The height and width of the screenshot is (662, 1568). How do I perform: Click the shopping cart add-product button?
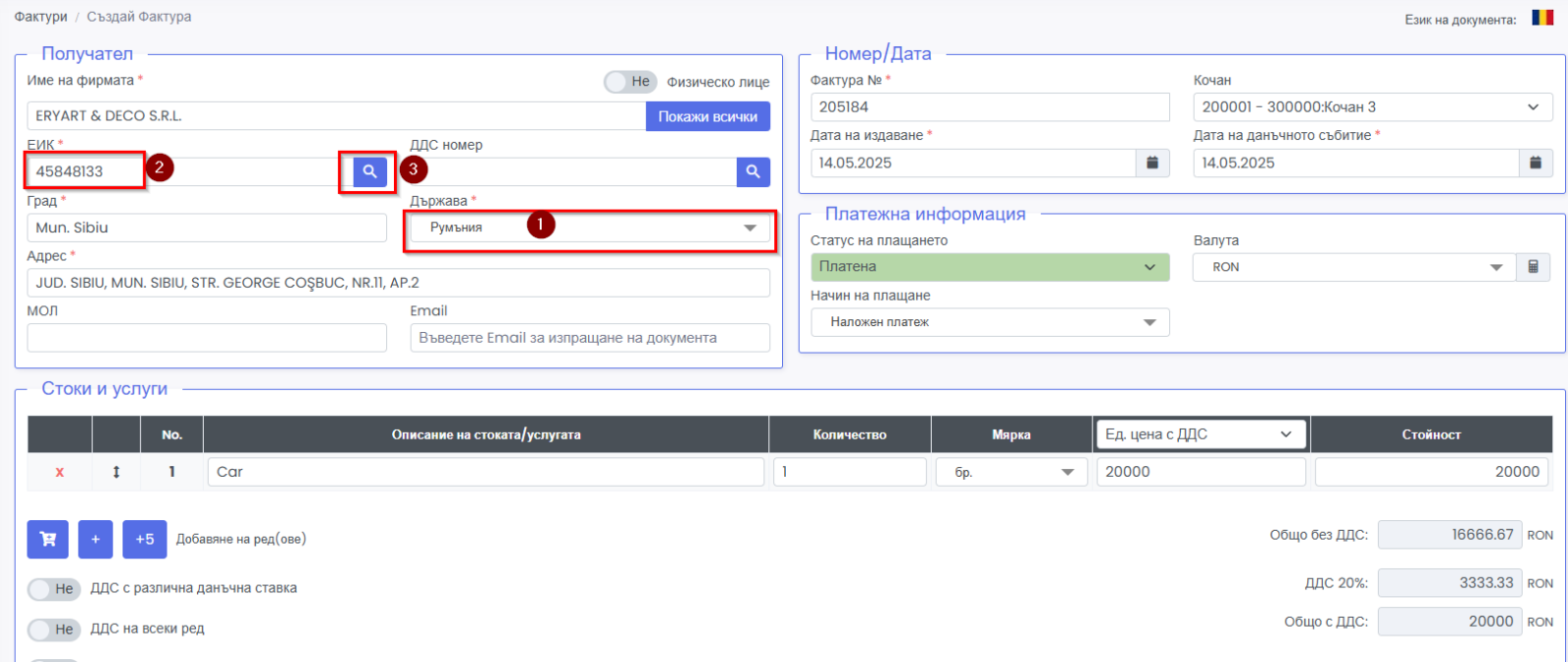pyautogui.click(x=48, y=539)
